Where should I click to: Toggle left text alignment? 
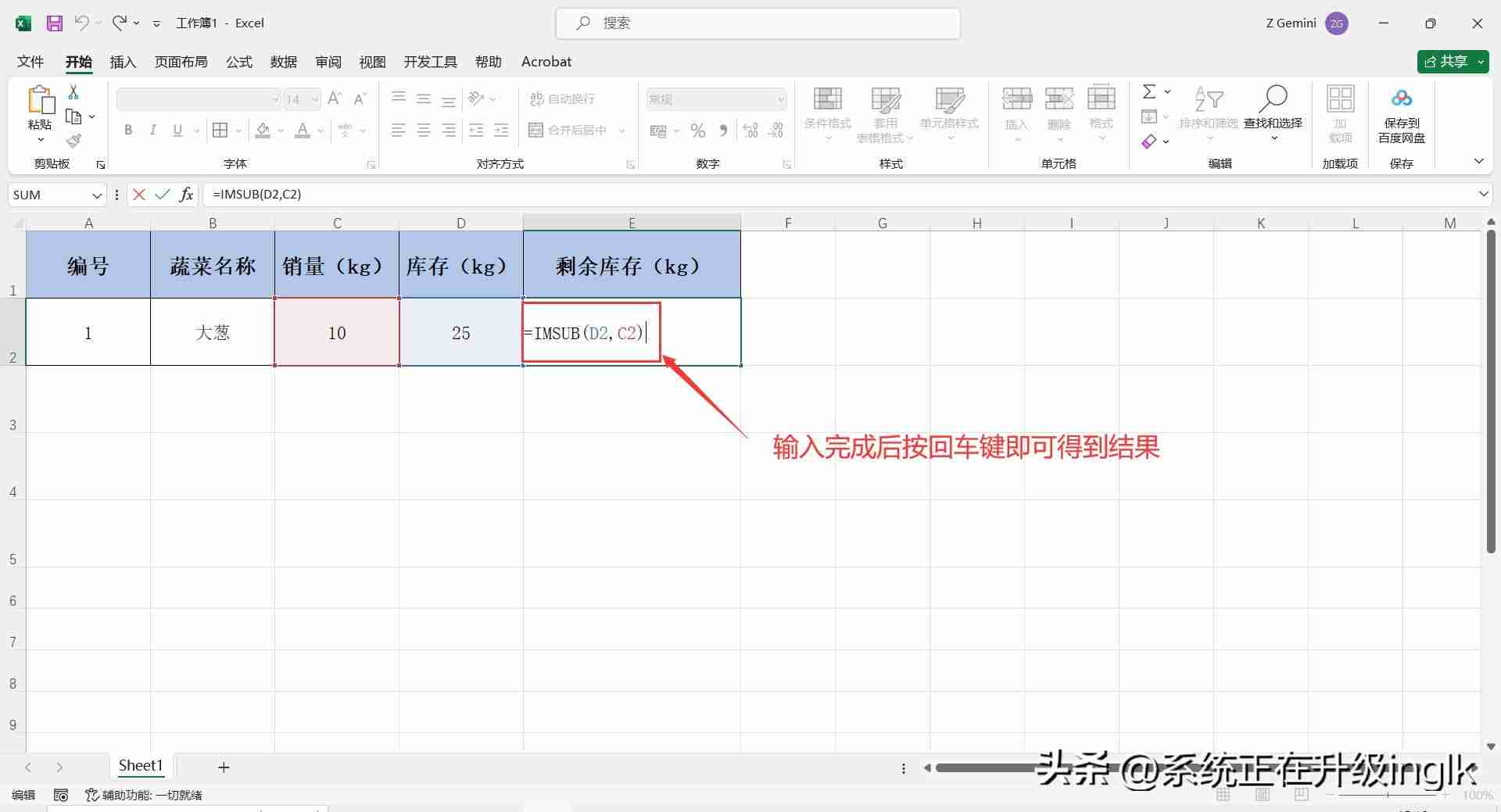(399, 131)
